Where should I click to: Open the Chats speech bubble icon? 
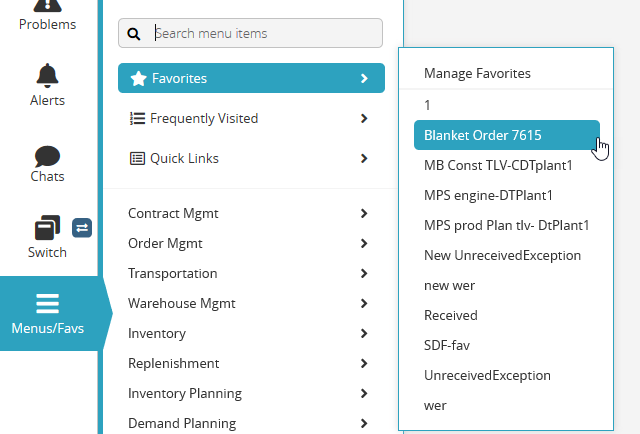click(x=47, y=156)
